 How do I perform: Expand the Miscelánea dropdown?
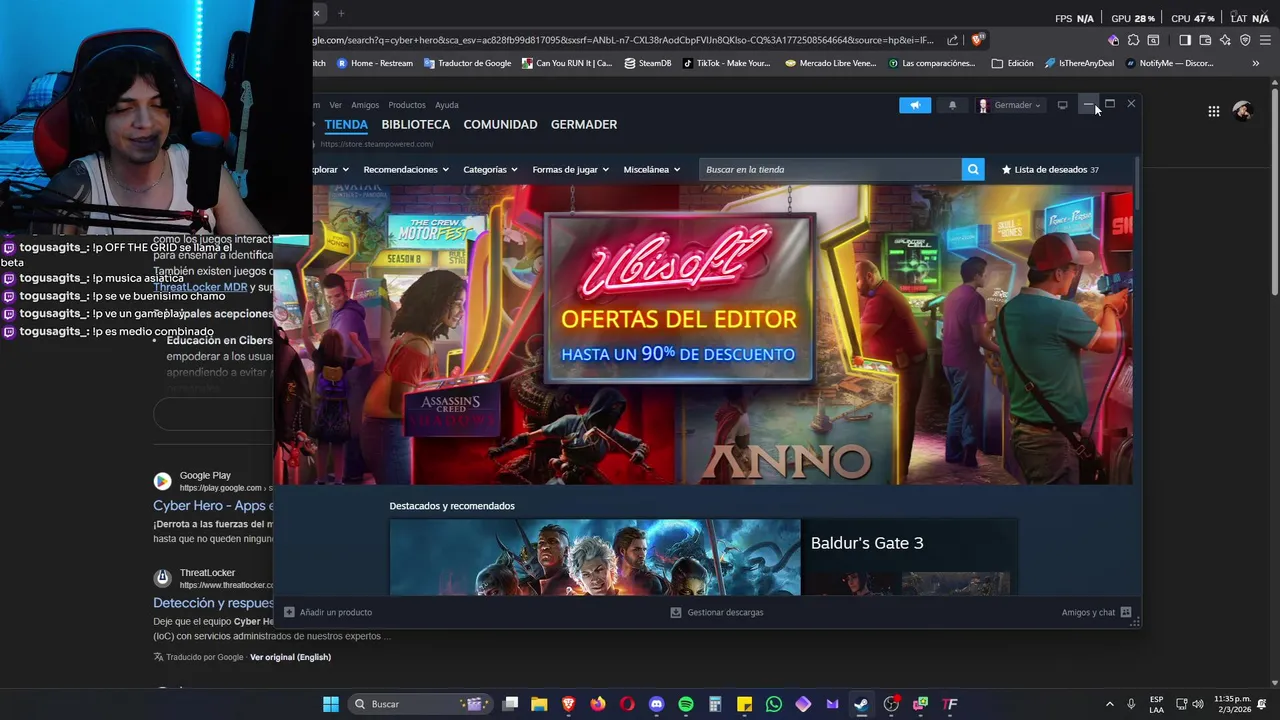pos(652,169)
